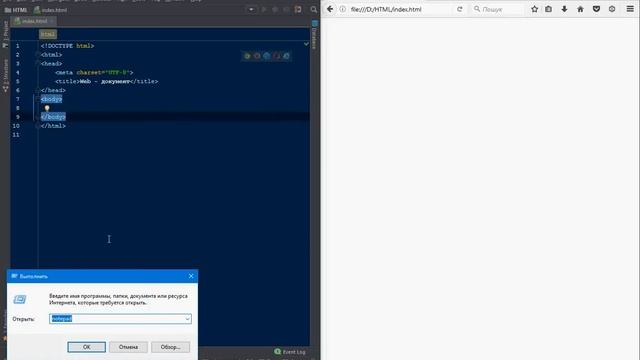This screenshot has height=360, width=640.
Task: Open Project Structure icon in IDE toolbar
Action: (x=298, y=9)
